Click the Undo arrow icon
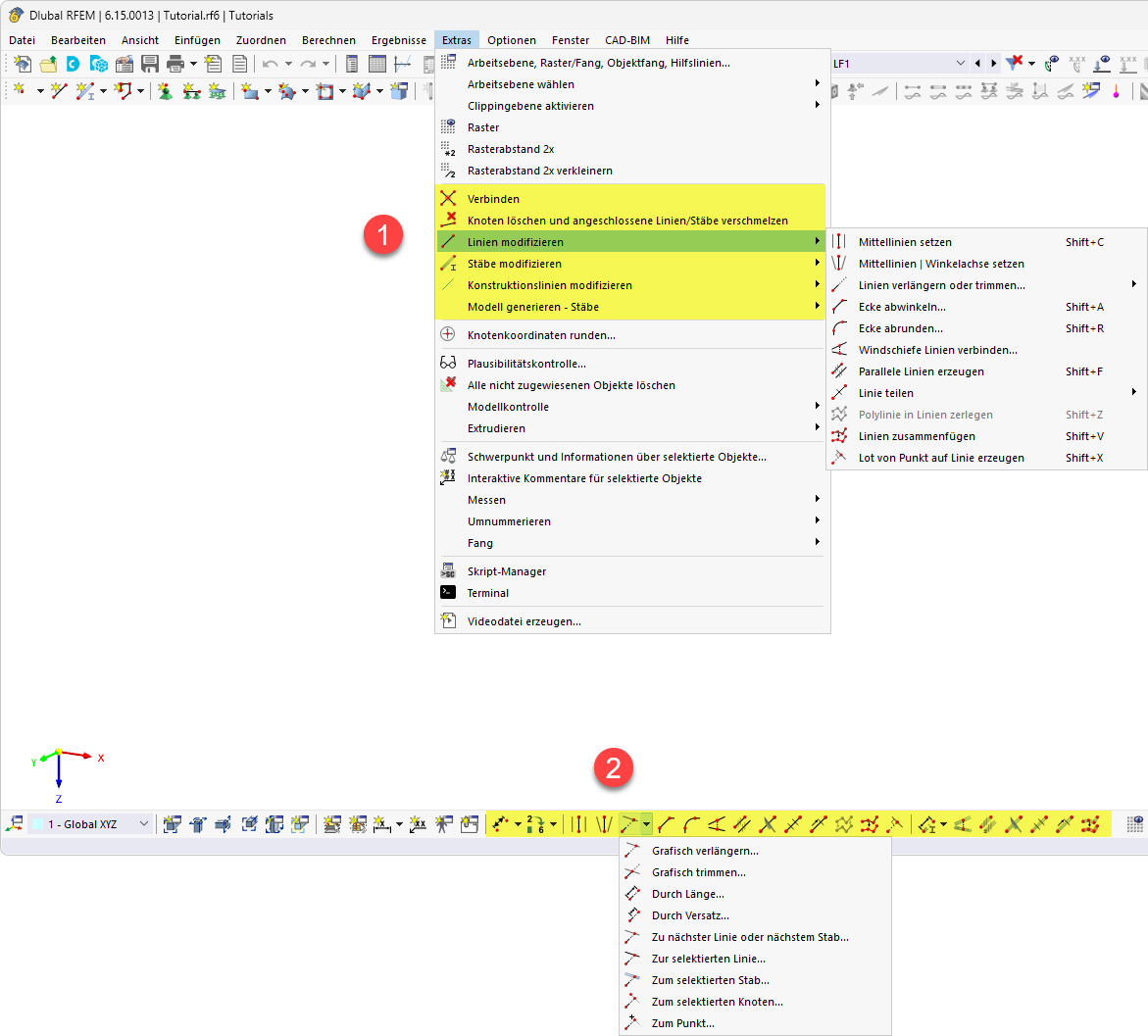 point(271,65)
